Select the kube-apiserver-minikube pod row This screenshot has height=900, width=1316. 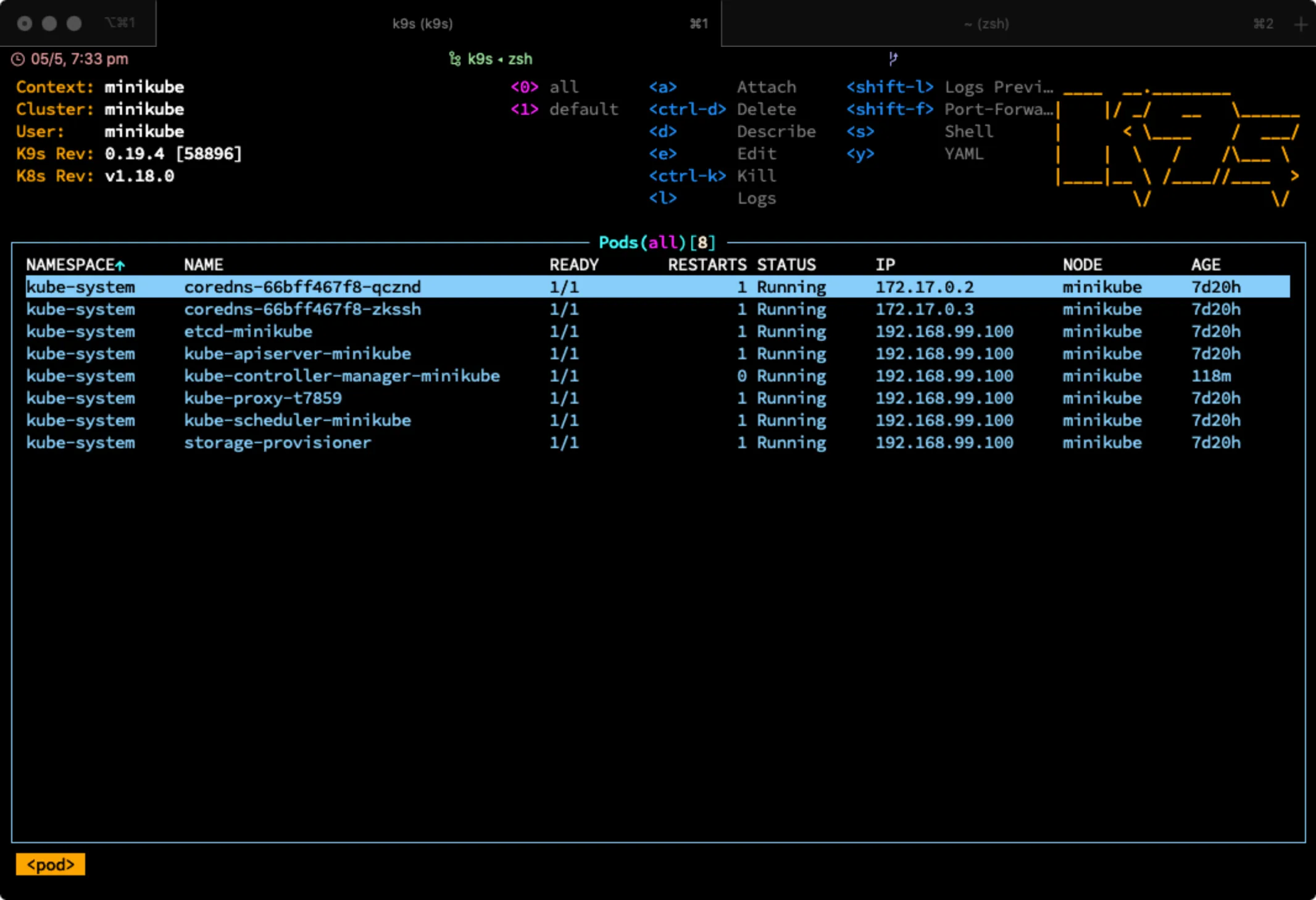[x=658, y=354]
